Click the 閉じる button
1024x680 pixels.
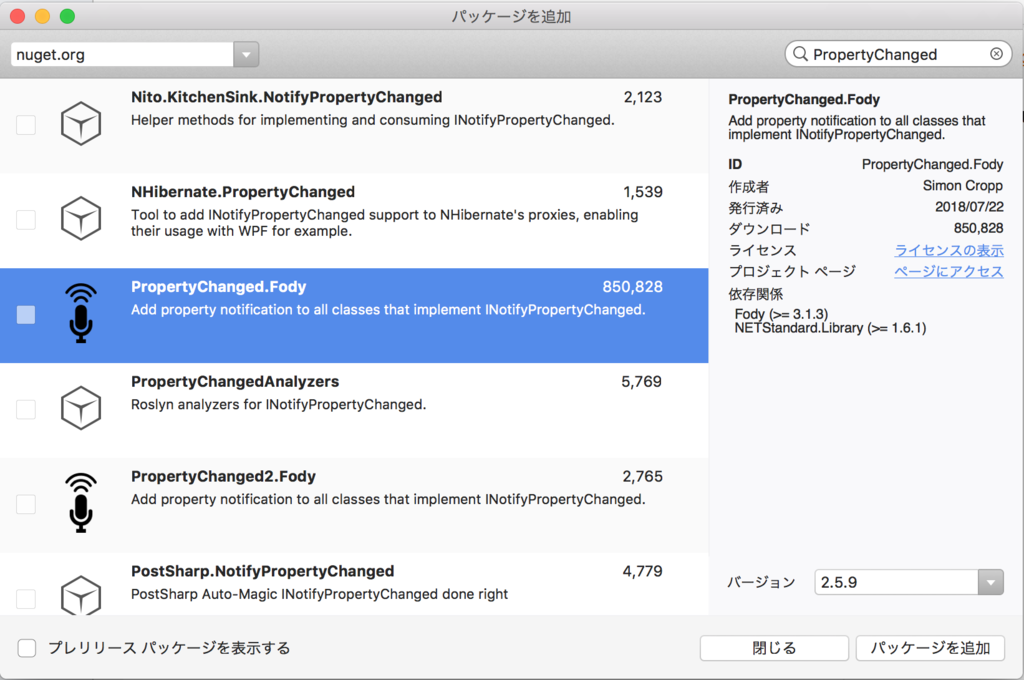pyautogui.click(x=774, y=648)
